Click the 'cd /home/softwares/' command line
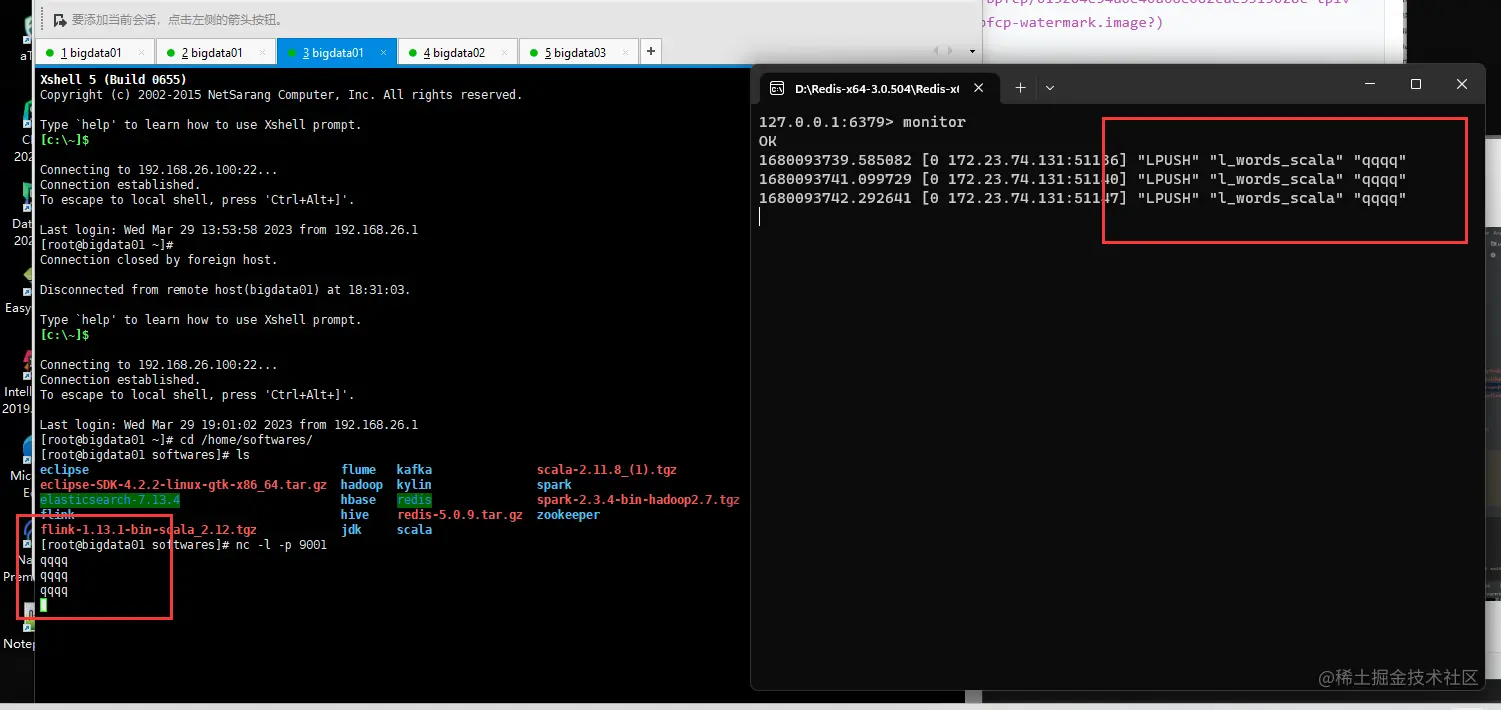The width and height of the screenshot is (1501, 710). click(176, 440)
